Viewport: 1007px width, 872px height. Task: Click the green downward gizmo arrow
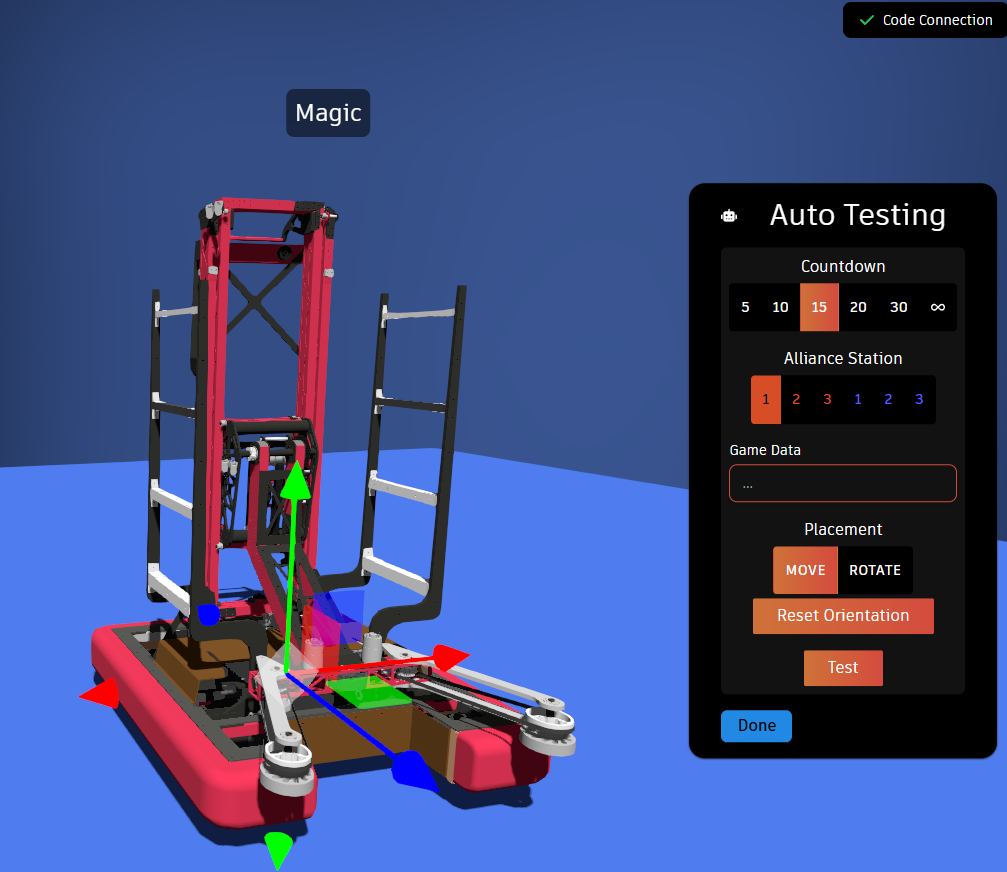click(279, 849)
